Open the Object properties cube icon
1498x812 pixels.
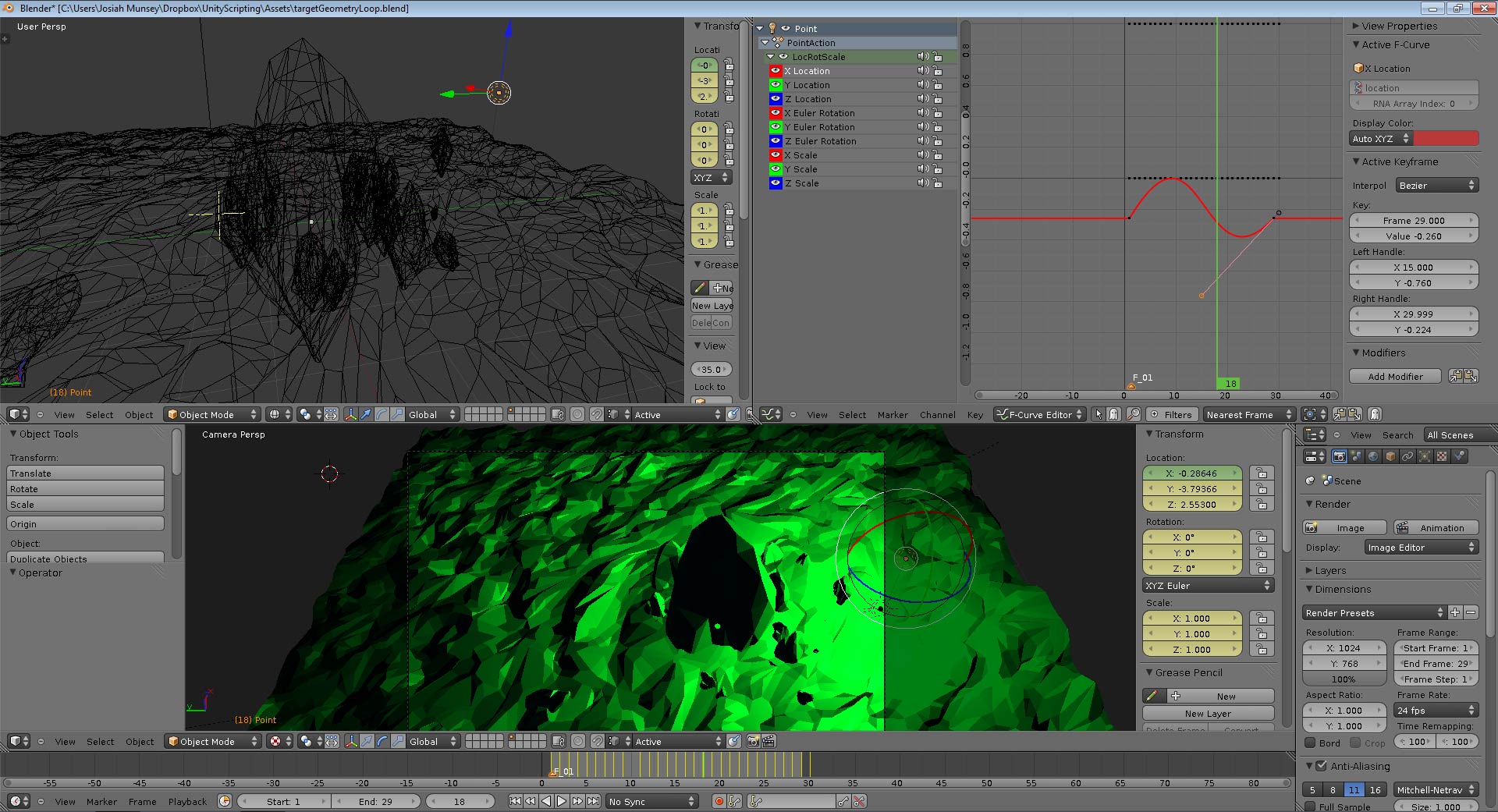1390,456
